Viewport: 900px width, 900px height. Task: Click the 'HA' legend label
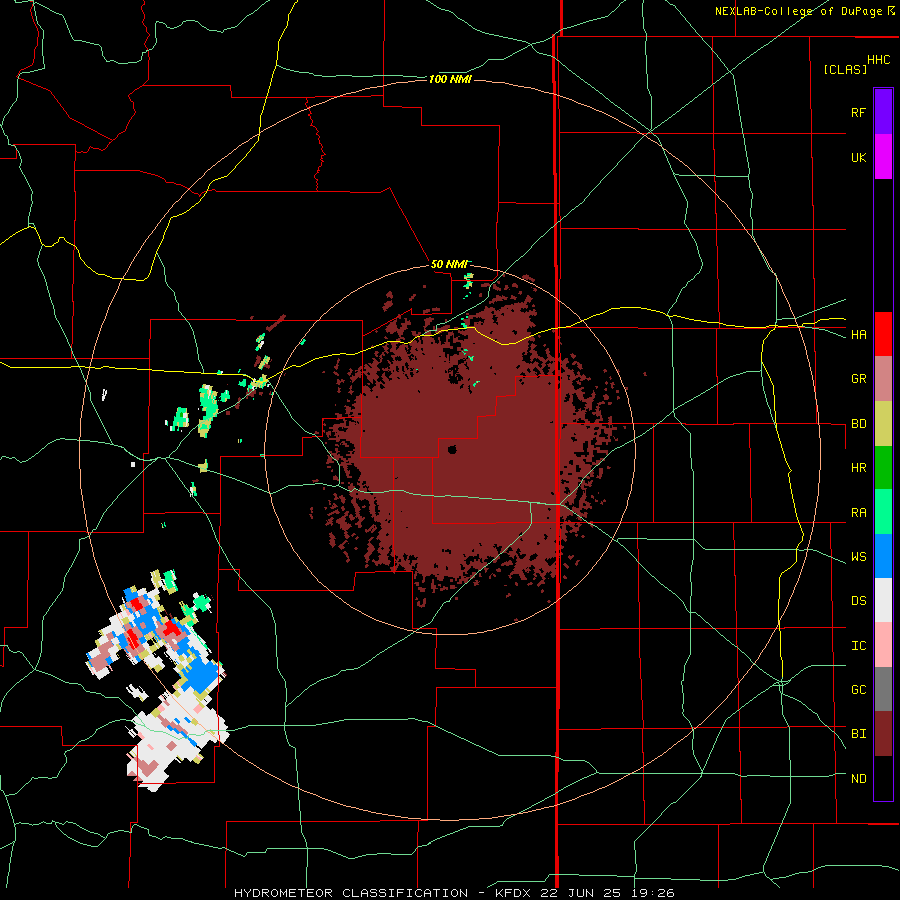858,335
